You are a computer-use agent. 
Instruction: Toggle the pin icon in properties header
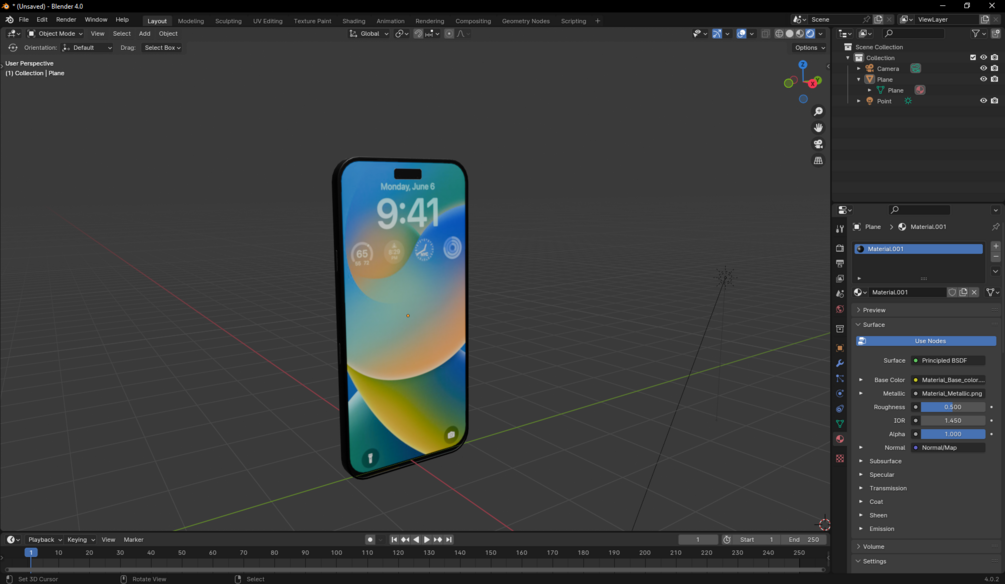[x=995, y=227]
